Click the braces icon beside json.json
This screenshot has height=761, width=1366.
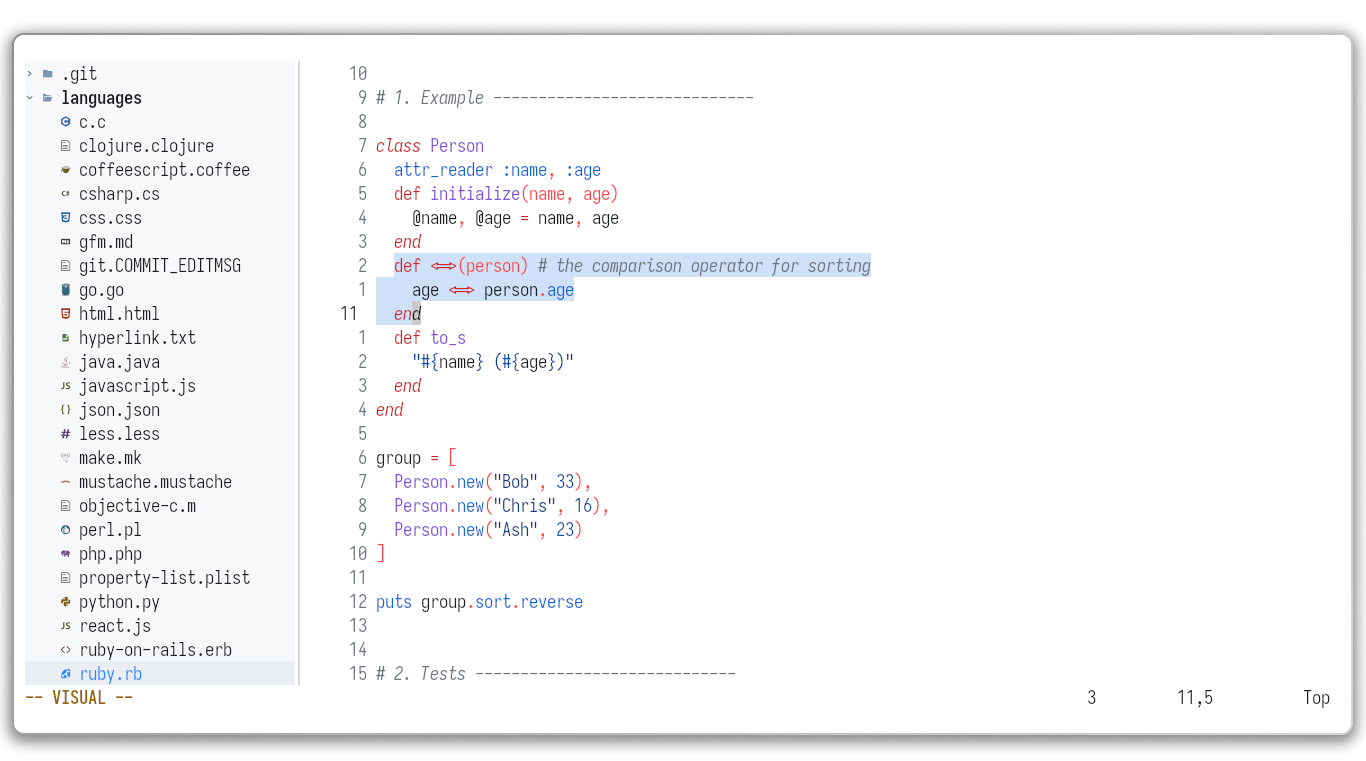[64, 409]
